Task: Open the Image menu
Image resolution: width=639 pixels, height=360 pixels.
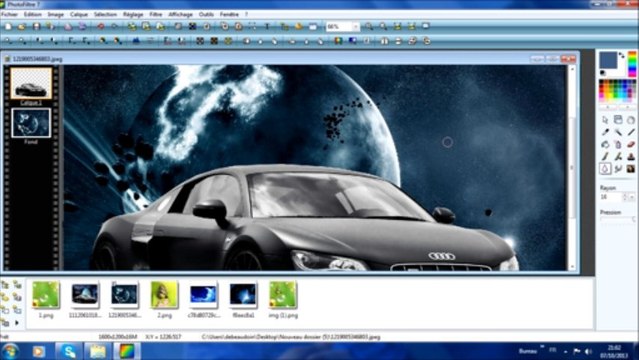Action: [x=55, y=14]
